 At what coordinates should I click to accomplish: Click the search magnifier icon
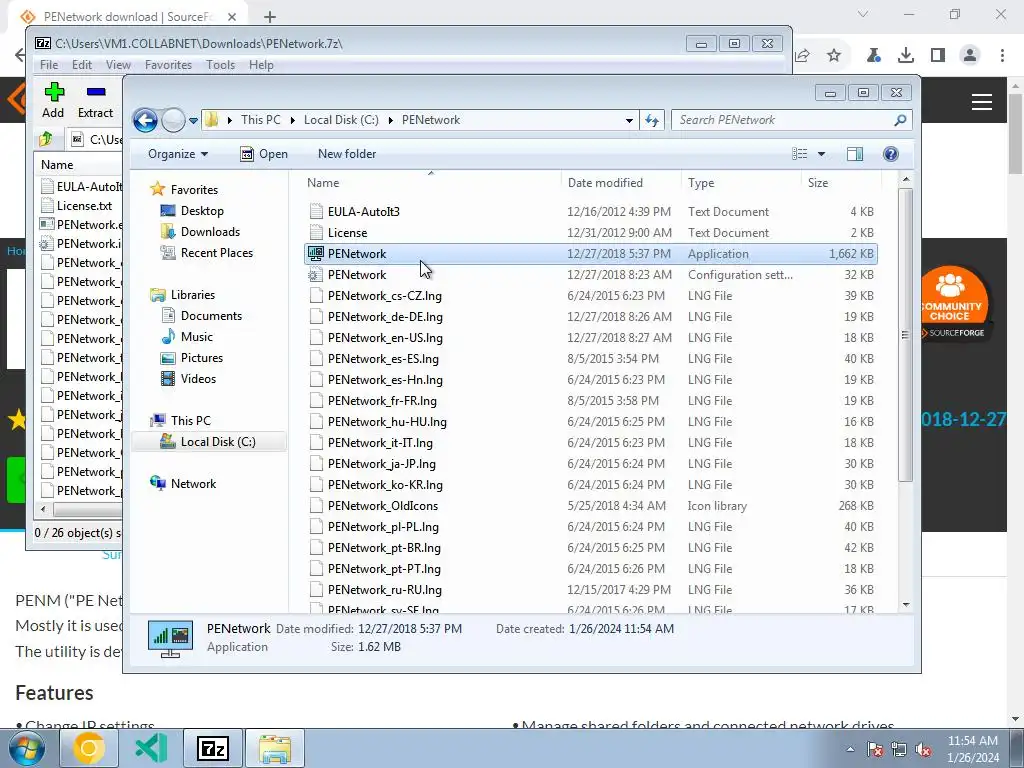[x=900, y=120]
